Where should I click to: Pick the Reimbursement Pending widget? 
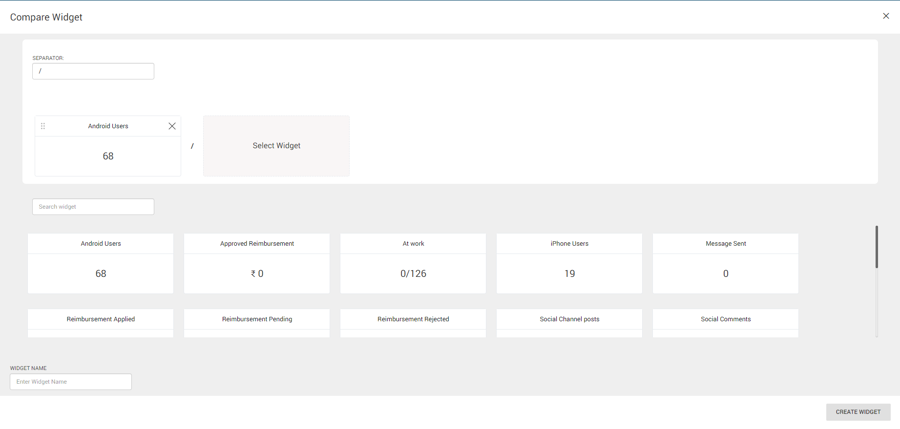257,321
